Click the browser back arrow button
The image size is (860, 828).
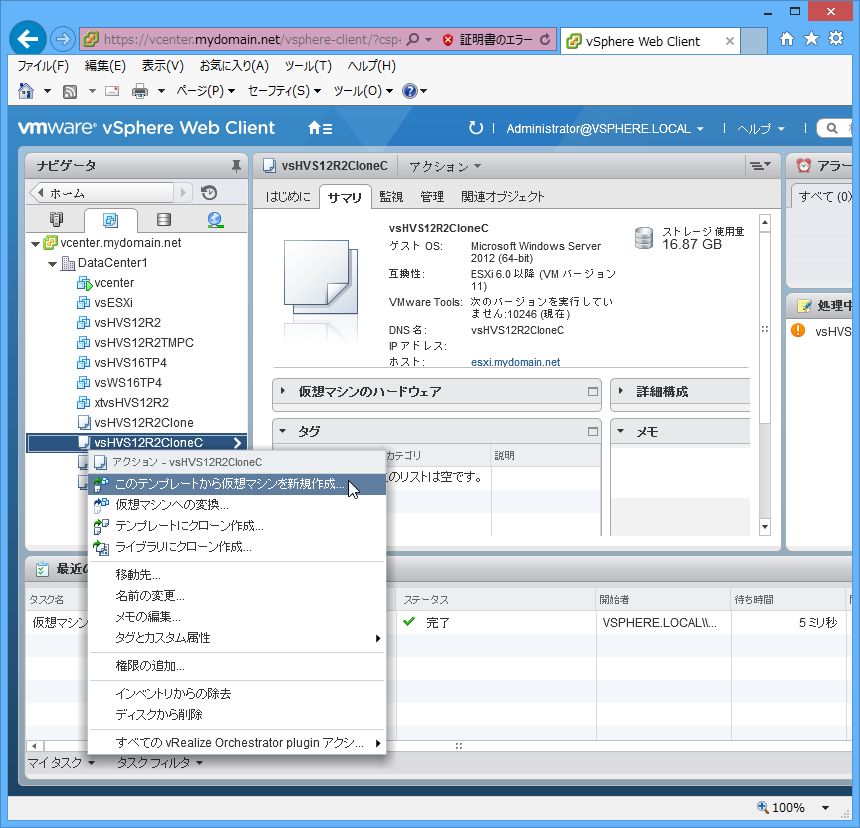click(x=27, y=39)
